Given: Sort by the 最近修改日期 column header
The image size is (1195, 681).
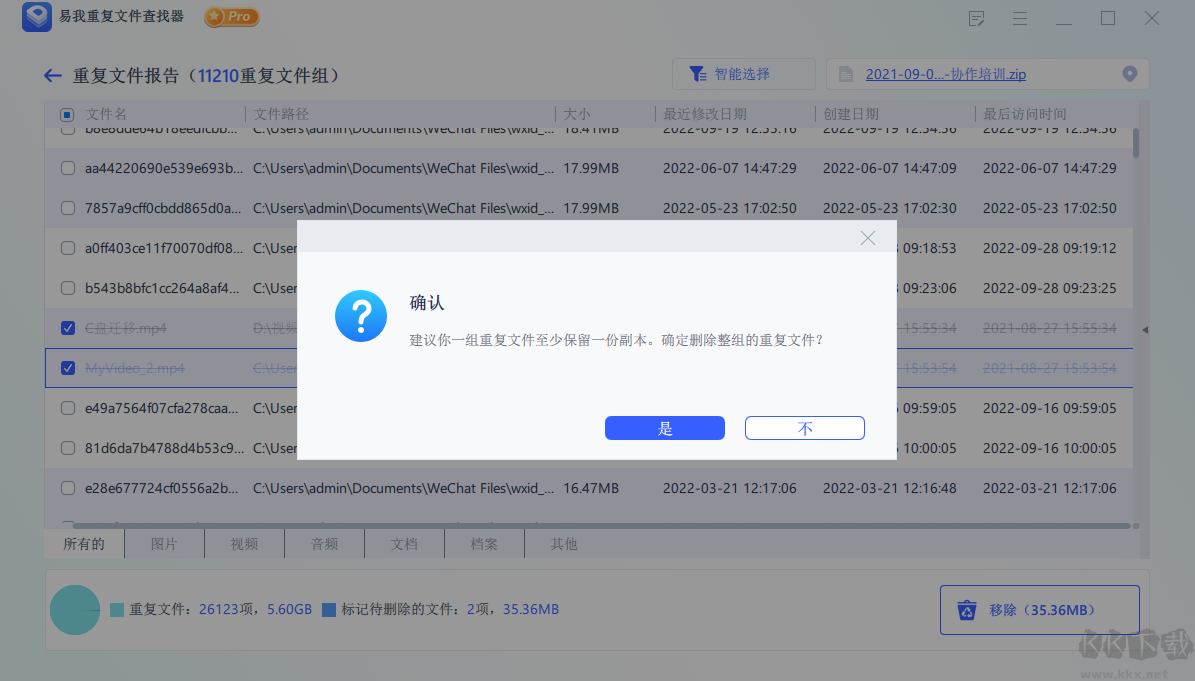Looking at the screenshot, I should pyautogui.click(x=705, y=114).
